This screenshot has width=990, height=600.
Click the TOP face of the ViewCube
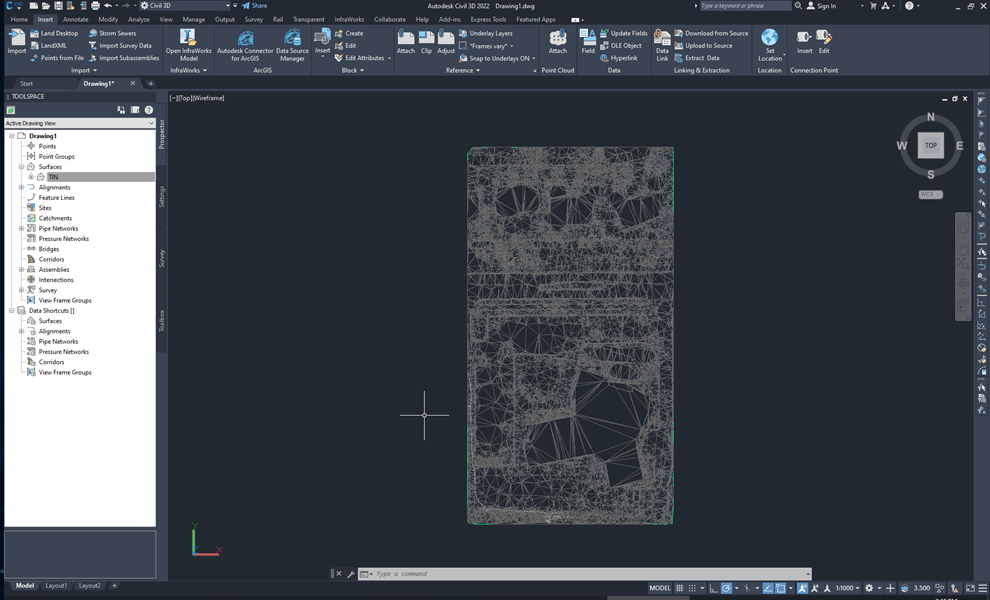[x=930, y=145]
